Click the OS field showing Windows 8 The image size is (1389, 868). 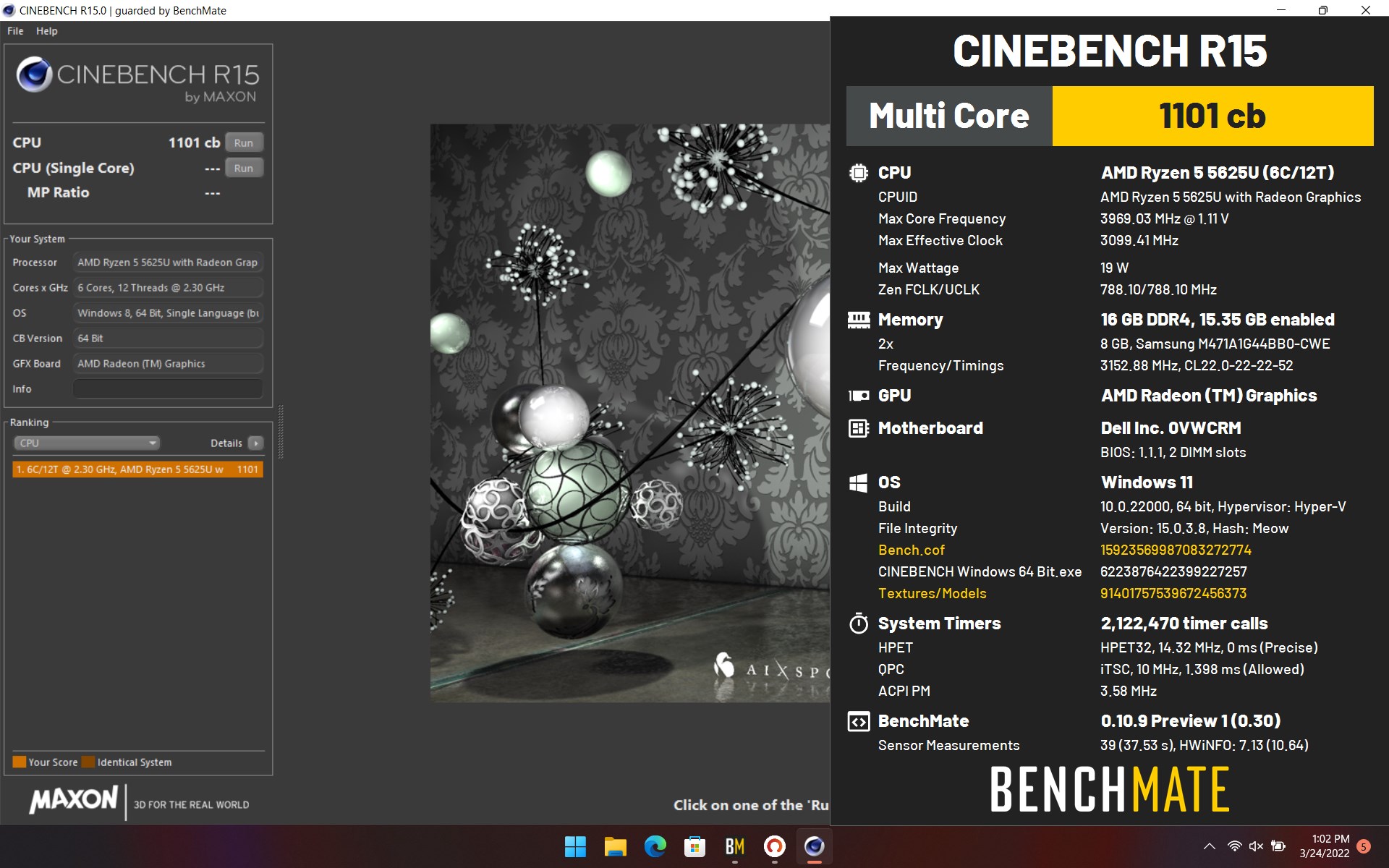pyautogui.click(x=168, y=312)
